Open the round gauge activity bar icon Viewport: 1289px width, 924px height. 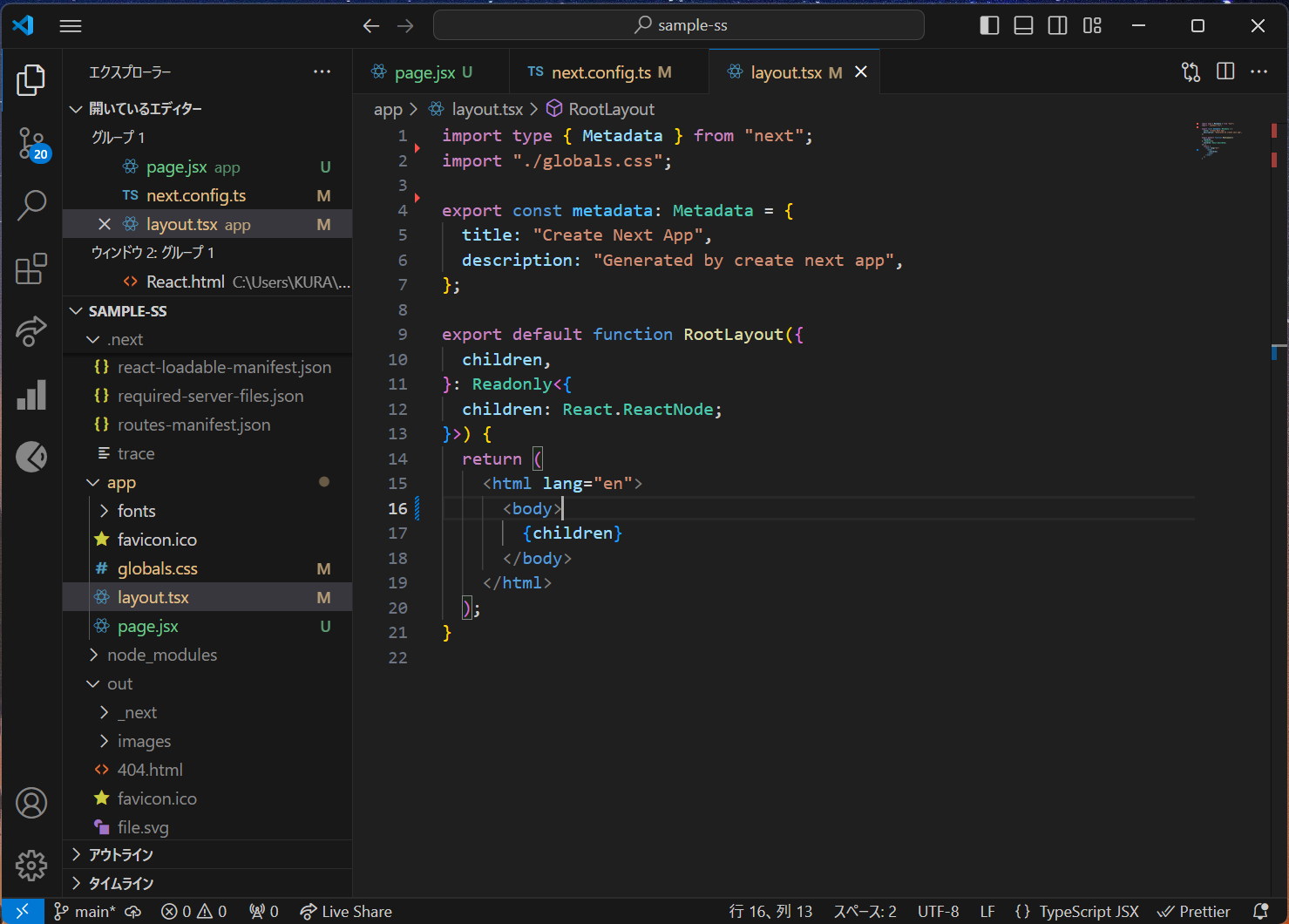[31, 457]
